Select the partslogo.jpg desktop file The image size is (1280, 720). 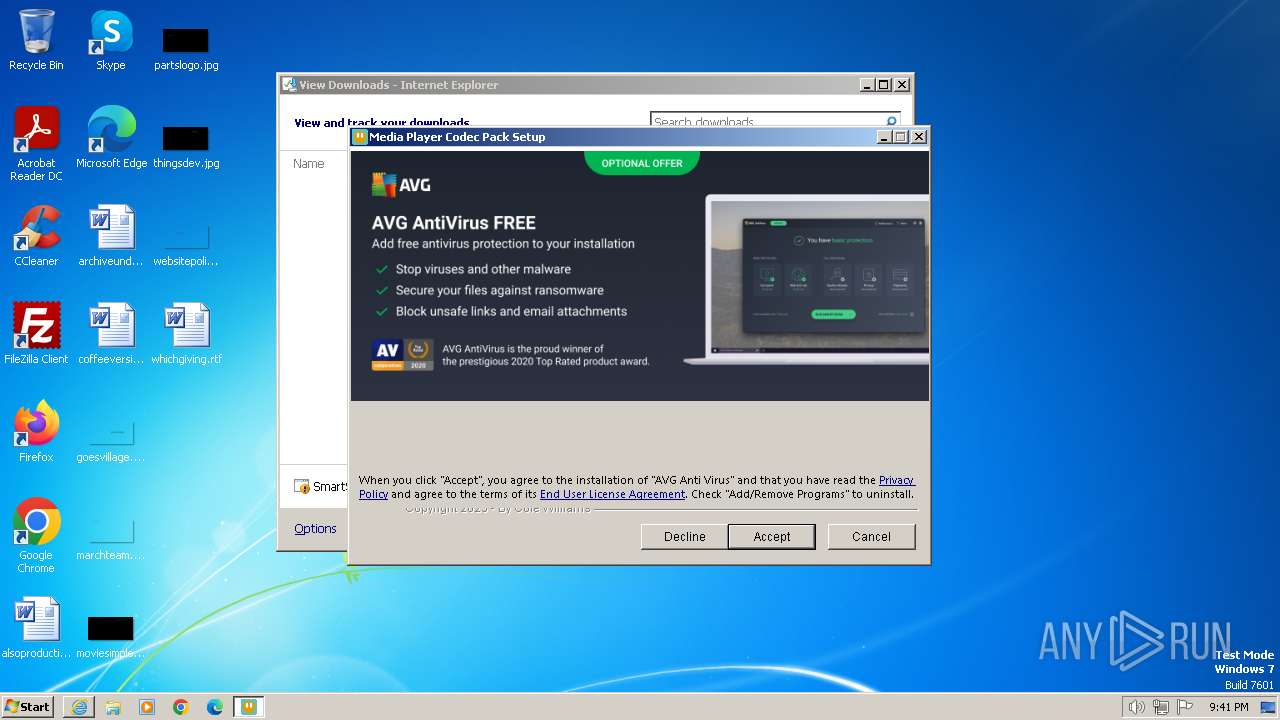(x=186, y=48)
